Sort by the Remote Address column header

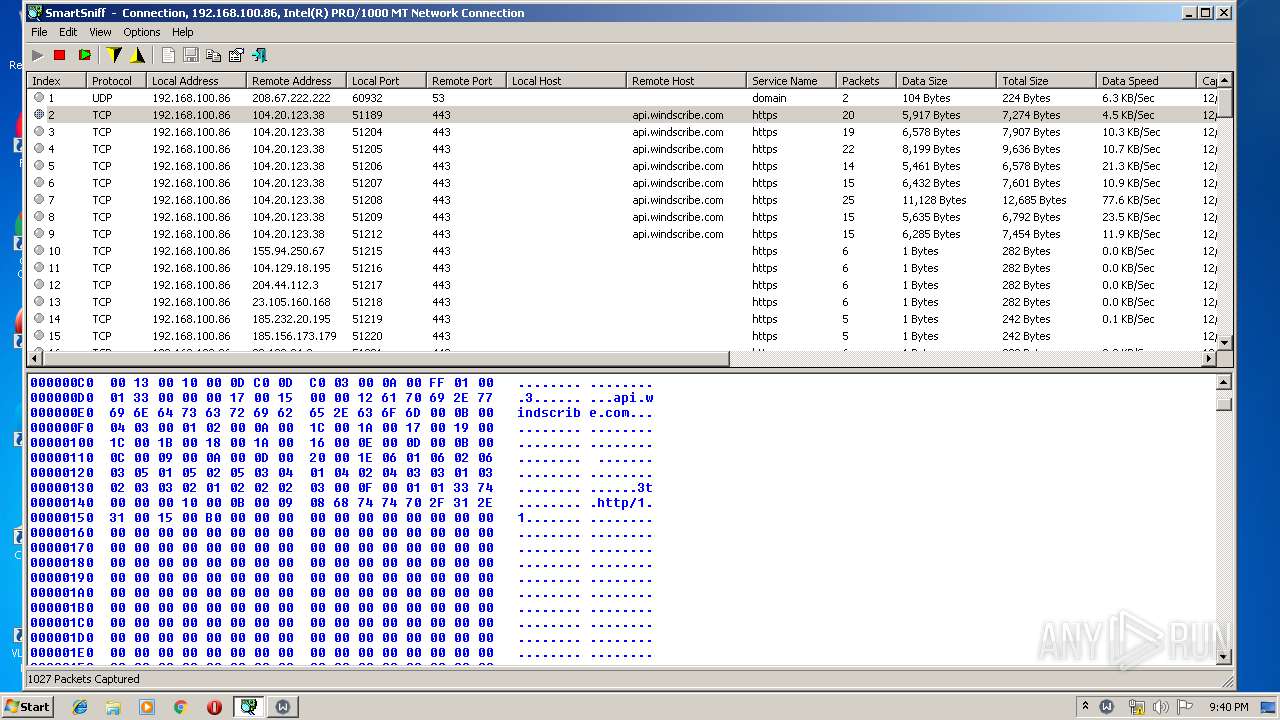tap(296, 81)
